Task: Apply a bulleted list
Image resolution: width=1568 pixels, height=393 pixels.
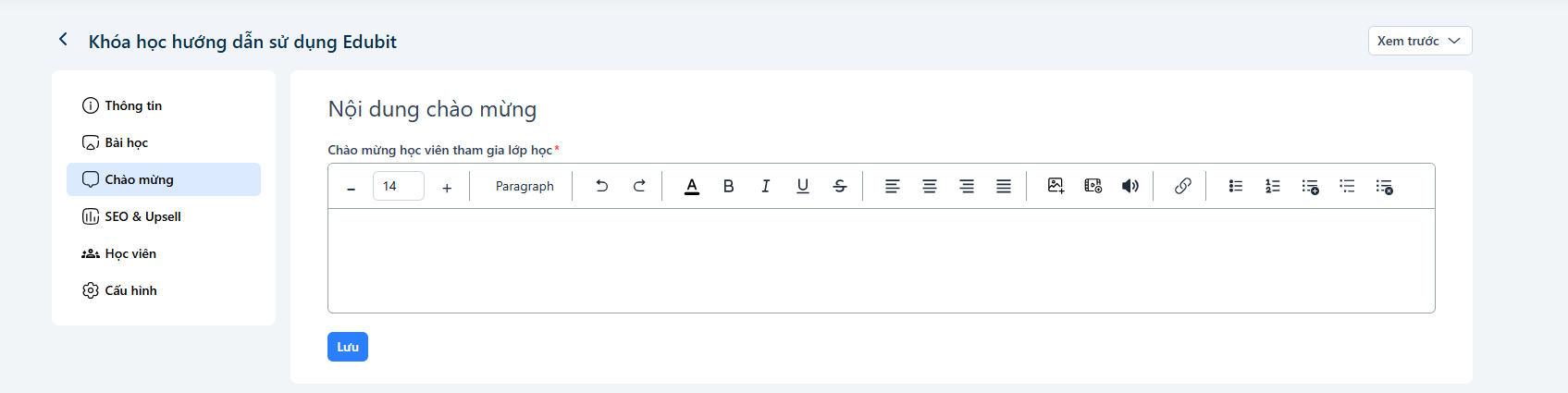Action: (1235, 186)
